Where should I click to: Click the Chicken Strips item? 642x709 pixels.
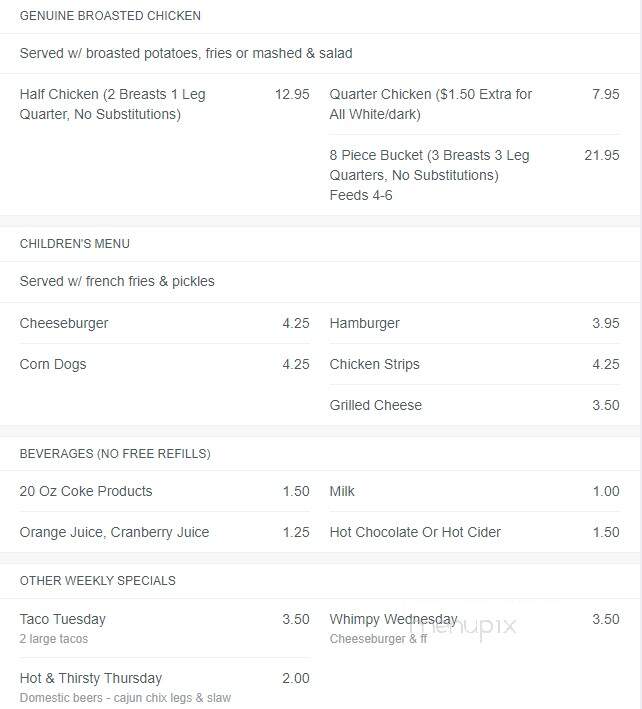[x=474, y=364]
